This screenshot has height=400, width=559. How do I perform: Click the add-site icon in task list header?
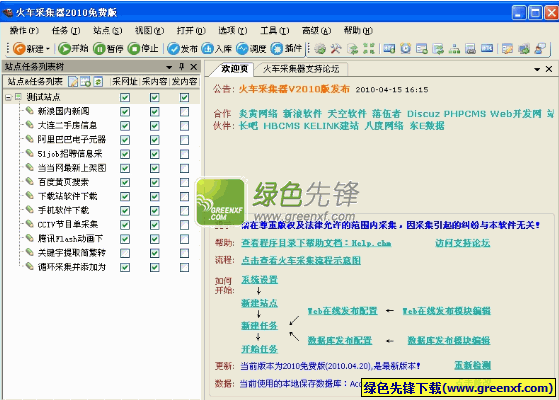click(x=86, y=82)
